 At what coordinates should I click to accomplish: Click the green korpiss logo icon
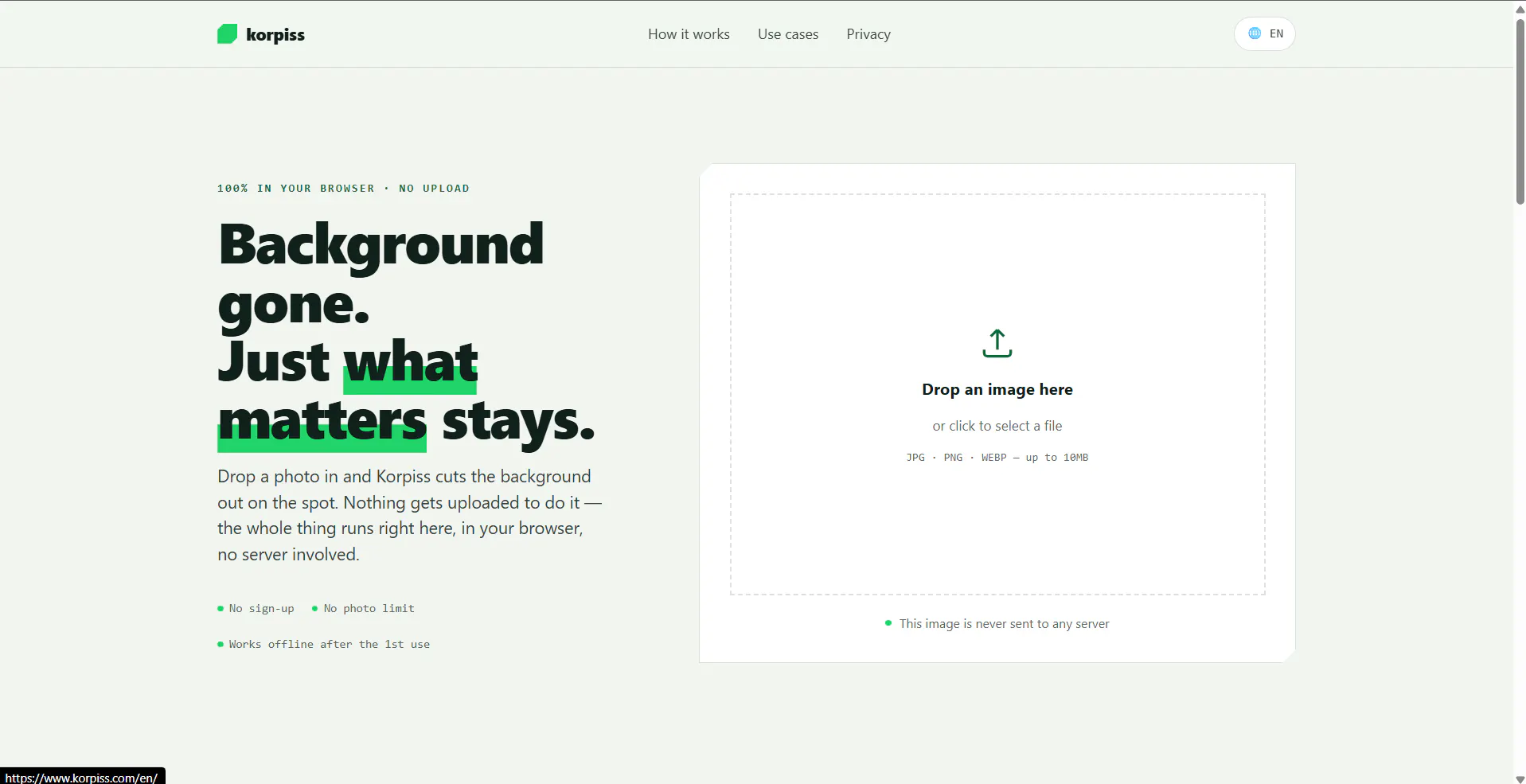coord(227,34)
